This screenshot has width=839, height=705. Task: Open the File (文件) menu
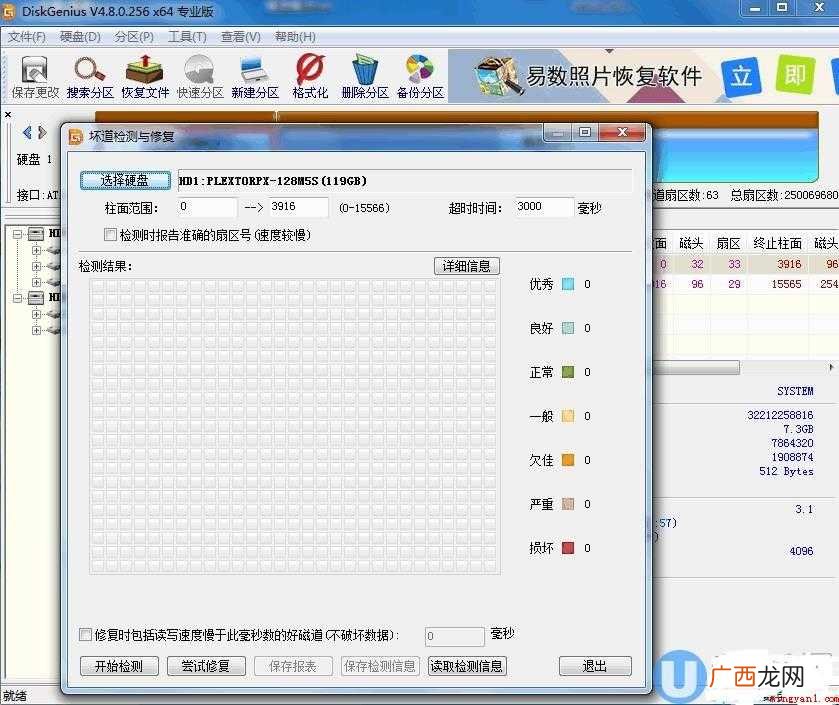coord(27,37)
